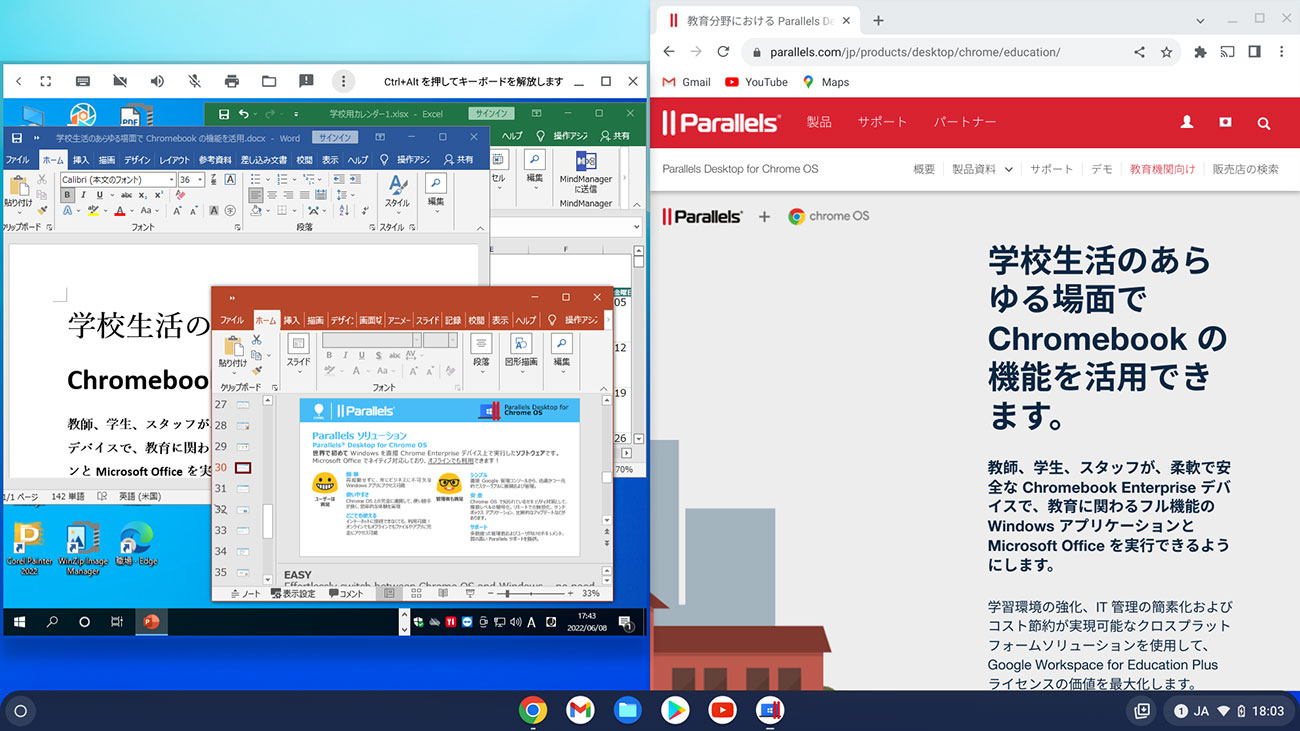Select slide 31 thumbnail in PowerPoint

(243, 488)
